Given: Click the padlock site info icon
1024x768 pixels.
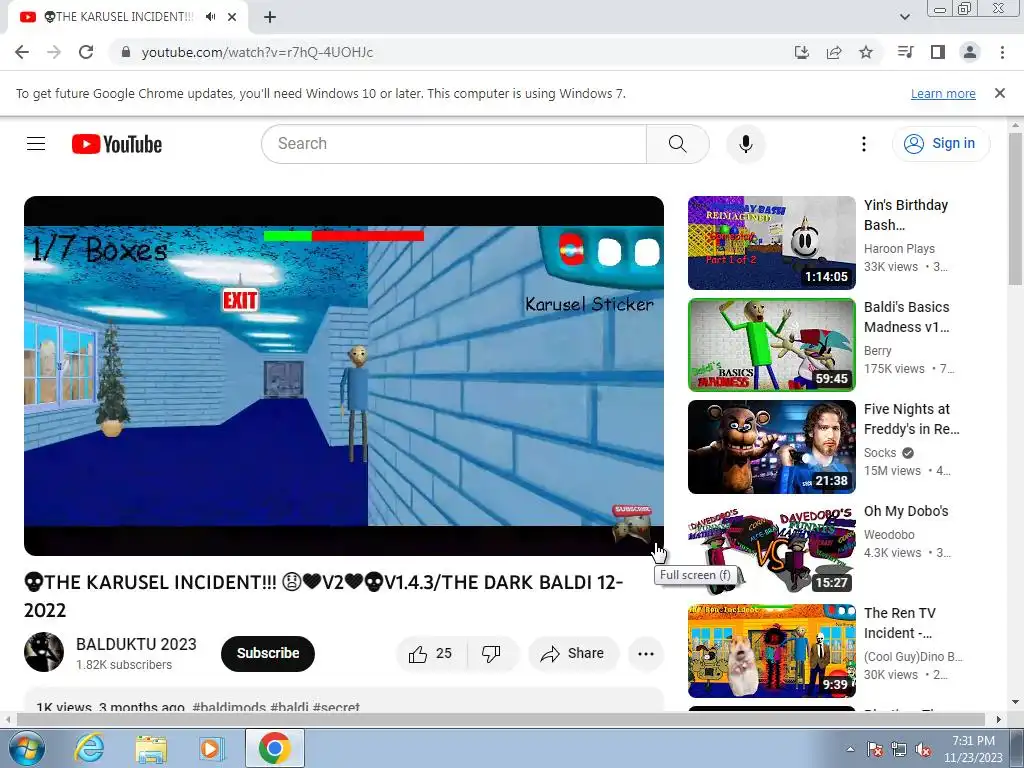Looking at the screenshot, I should click(126, 52).
